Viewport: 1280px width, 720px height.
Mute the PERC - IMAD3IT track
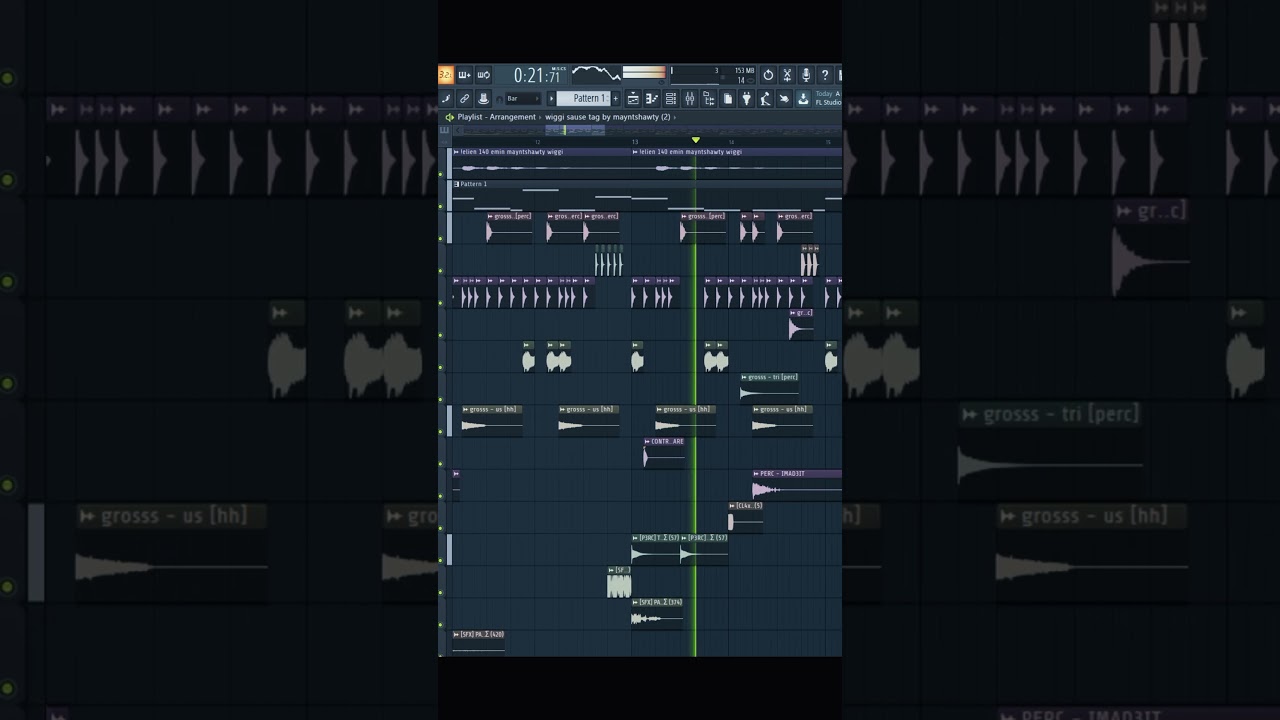[x=441, y=495]
